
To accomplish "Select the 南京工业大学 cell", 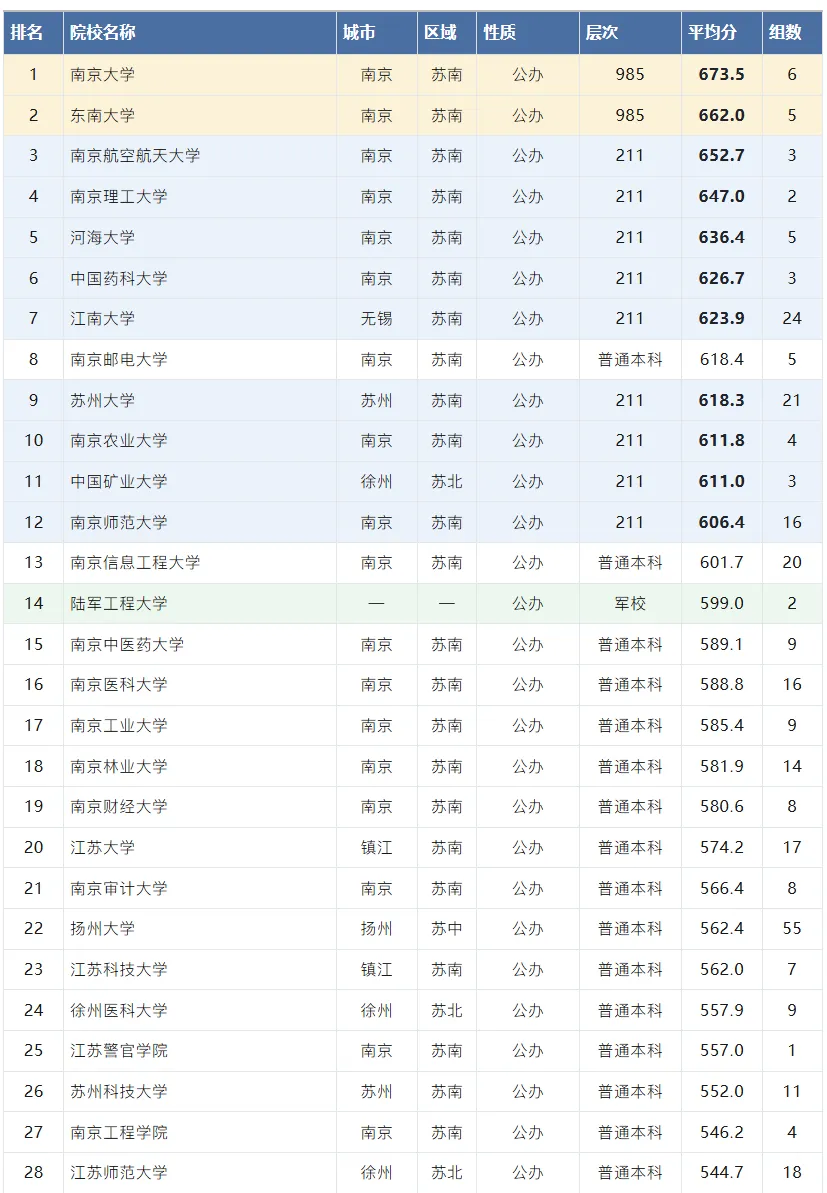I will pyautogui.click(x=199, y=726).
